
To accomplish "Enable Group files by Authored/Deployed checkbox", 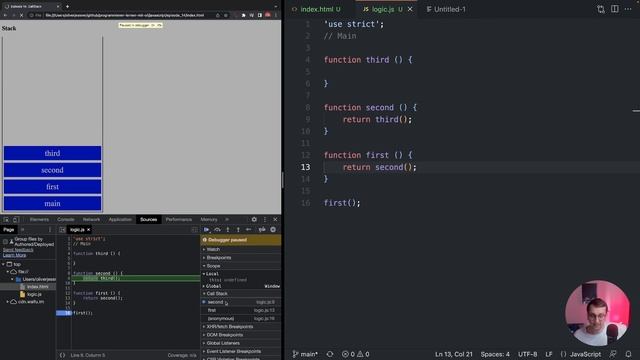I will click(x=5, y=242).
